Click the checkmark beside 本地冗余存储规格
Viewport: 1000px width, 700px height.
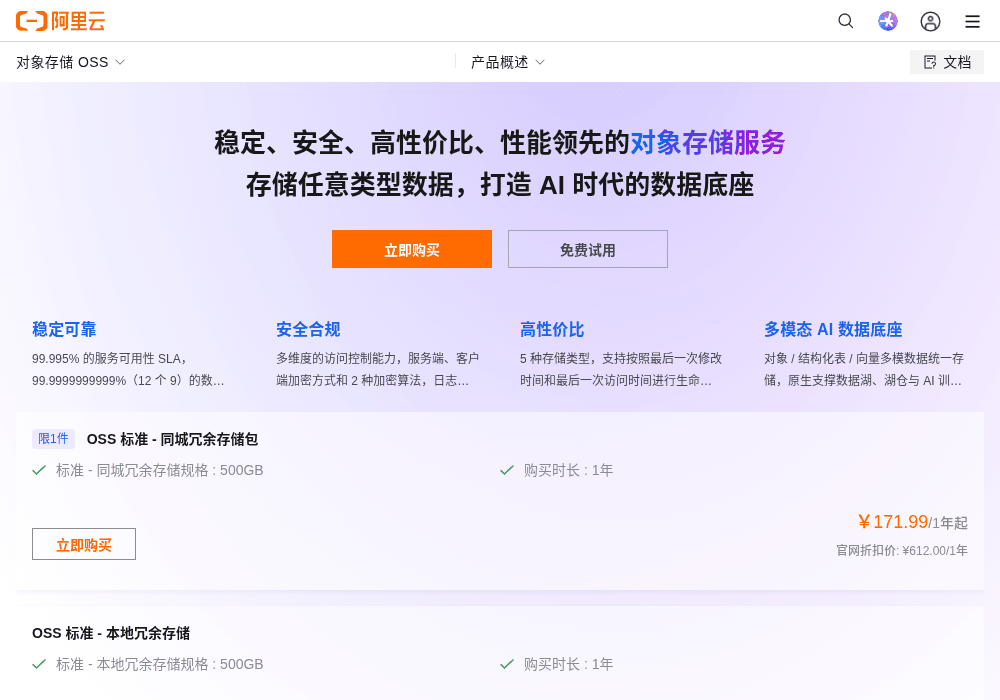pyautogui.click(x=39, y=664)
